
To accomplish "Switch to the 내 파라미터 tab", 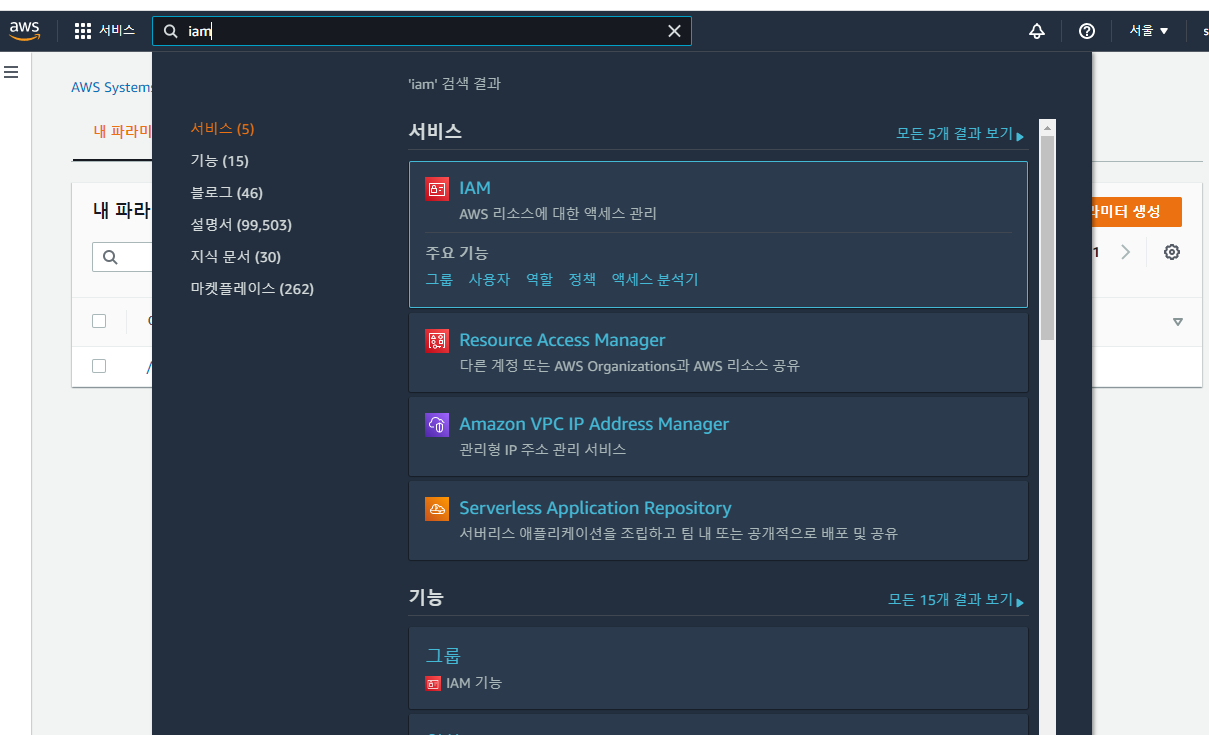I will (x=122, y=132).
